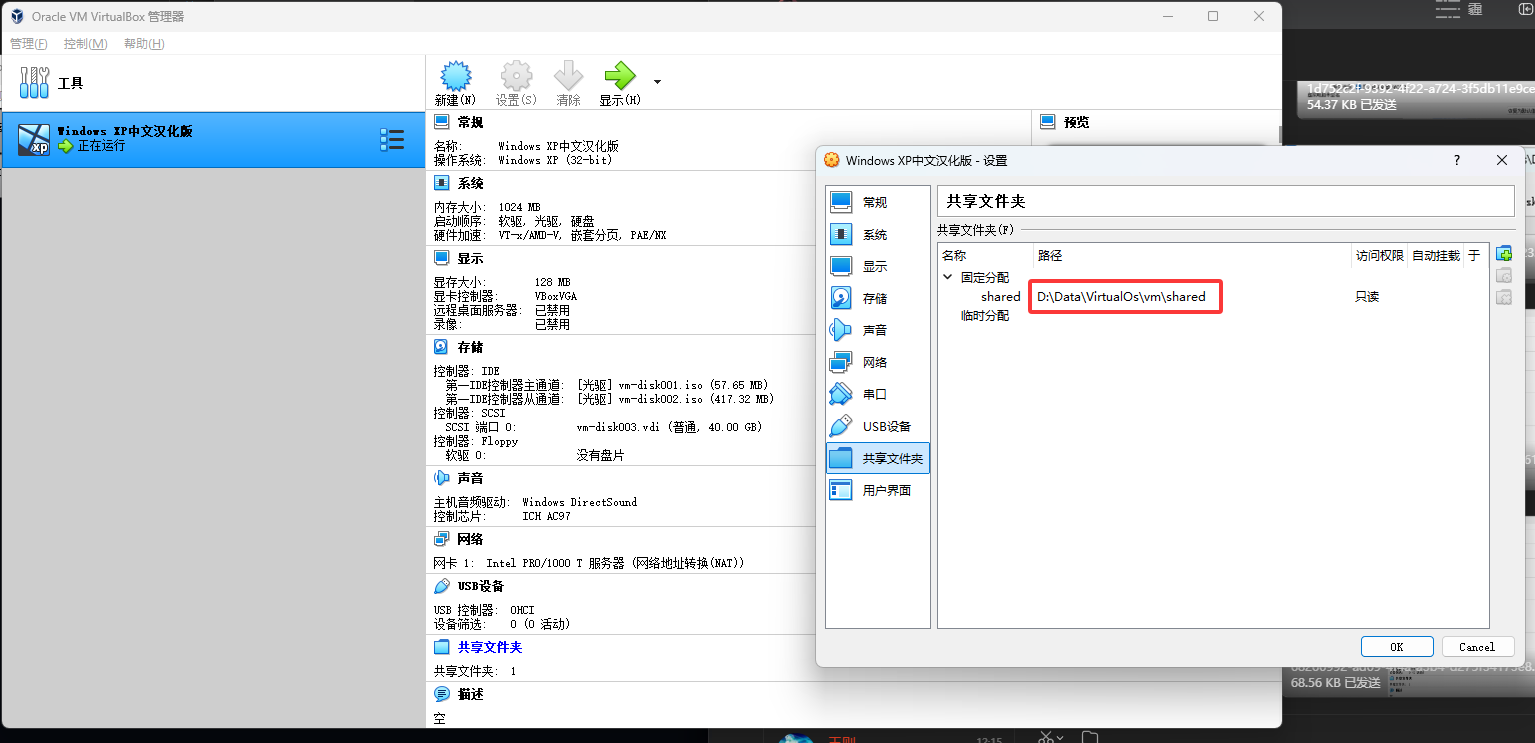Viewport: 1535px width, 743px height.
Task: Select 声音 (Audio) settings category
Action: click(874, 330)
